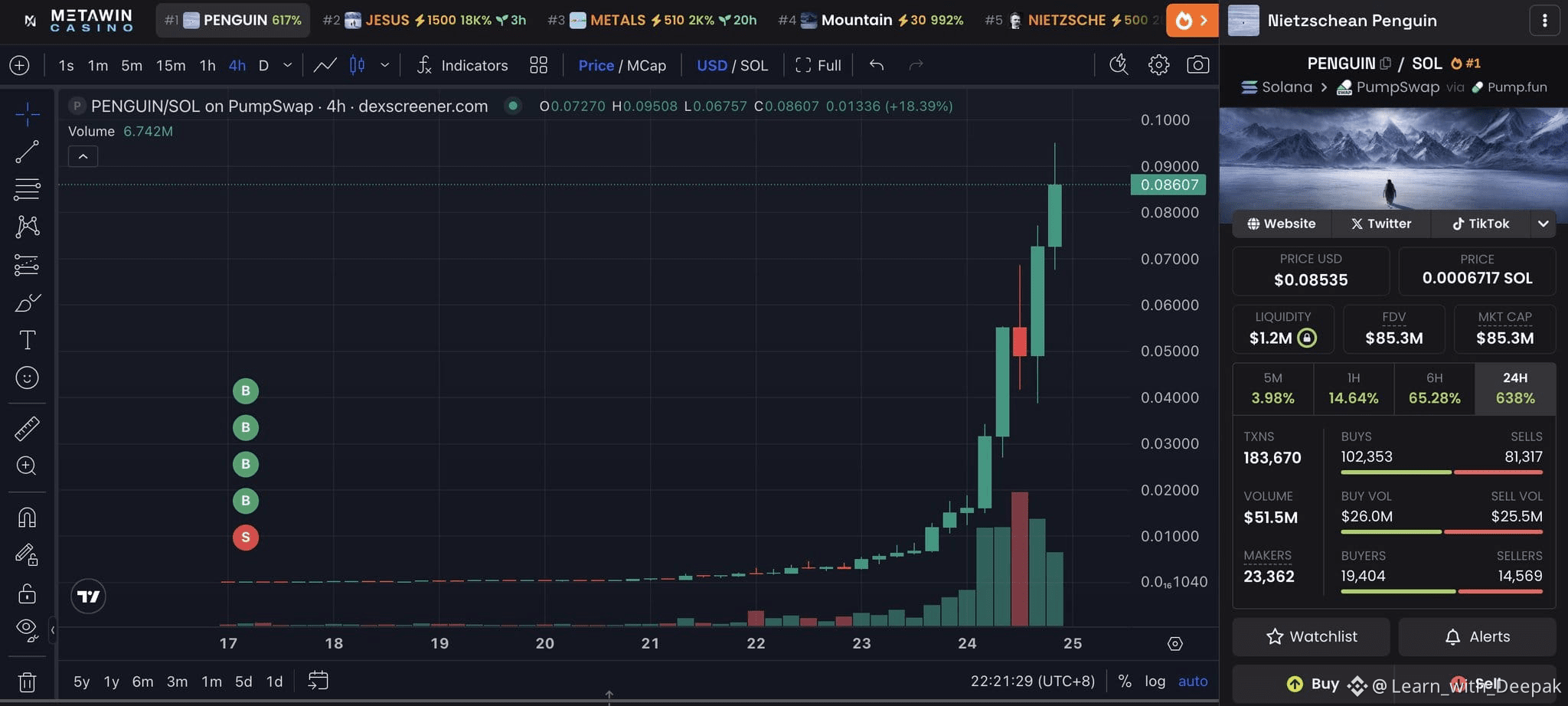Viewport: 1568px width, 706px height.
Task: Select the brush drawing tool
Action: point(27,303)
